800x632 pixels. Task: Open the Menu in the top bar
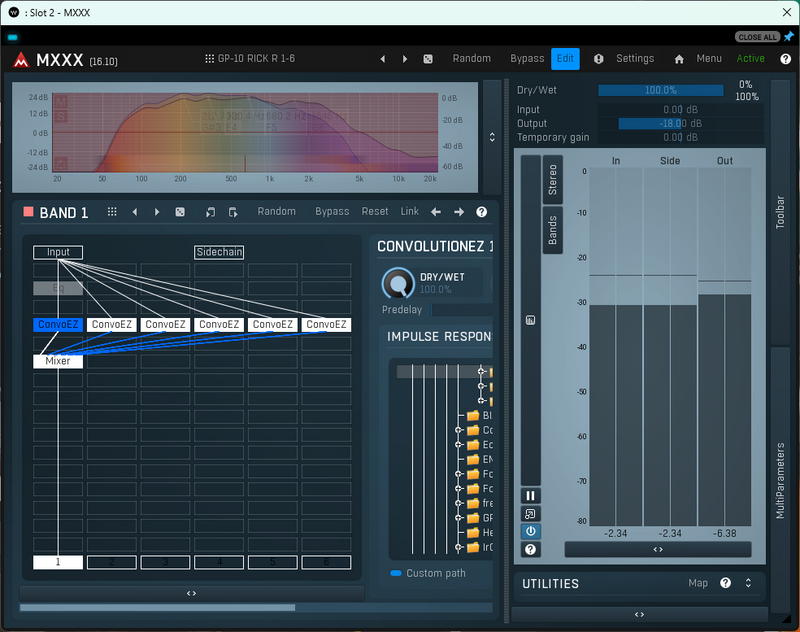tap(709, 59)
